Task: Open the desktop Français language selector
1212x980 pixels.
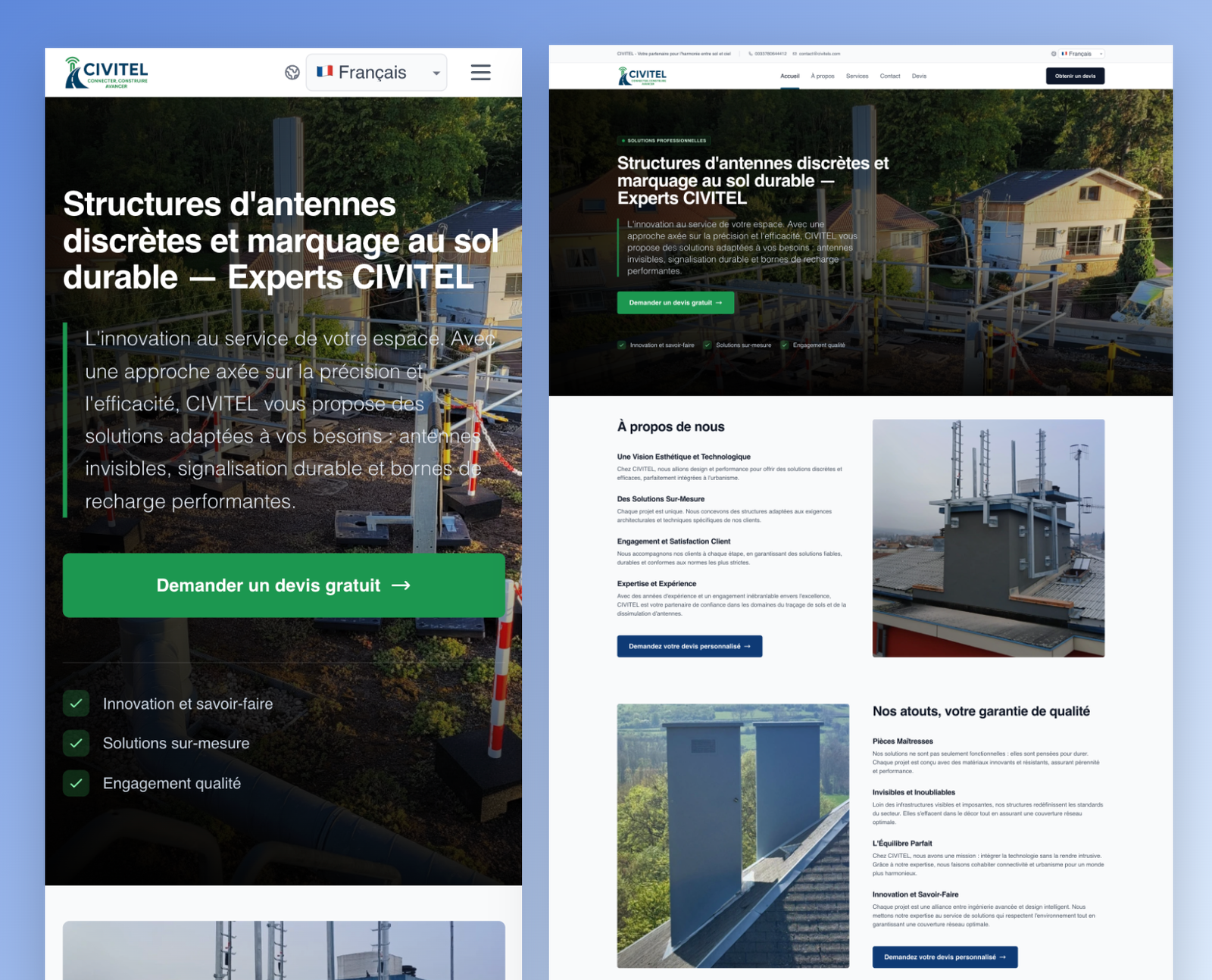Action: point(1082,54)
